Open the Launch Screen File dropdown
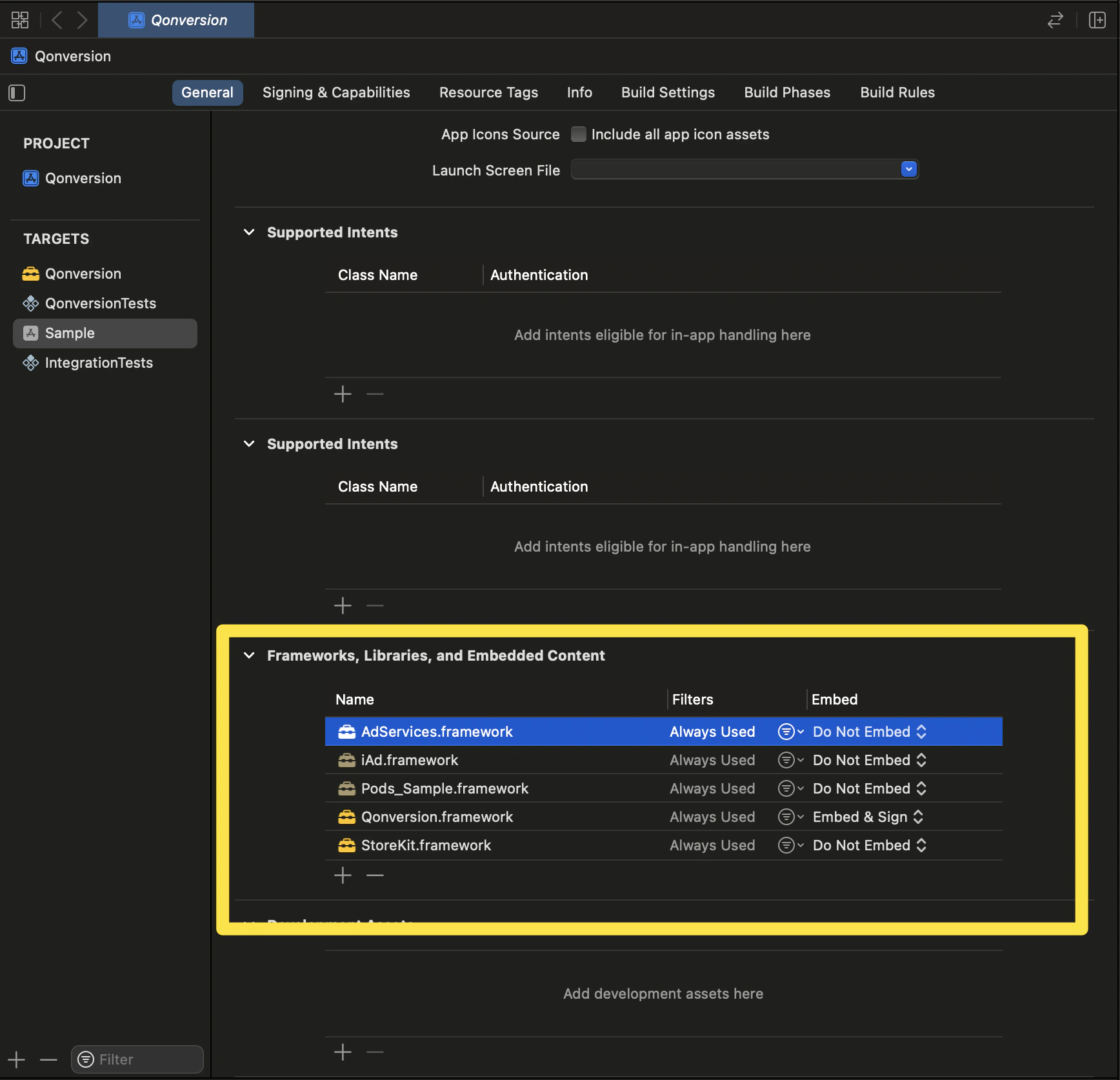 click(x=908, y=169)
